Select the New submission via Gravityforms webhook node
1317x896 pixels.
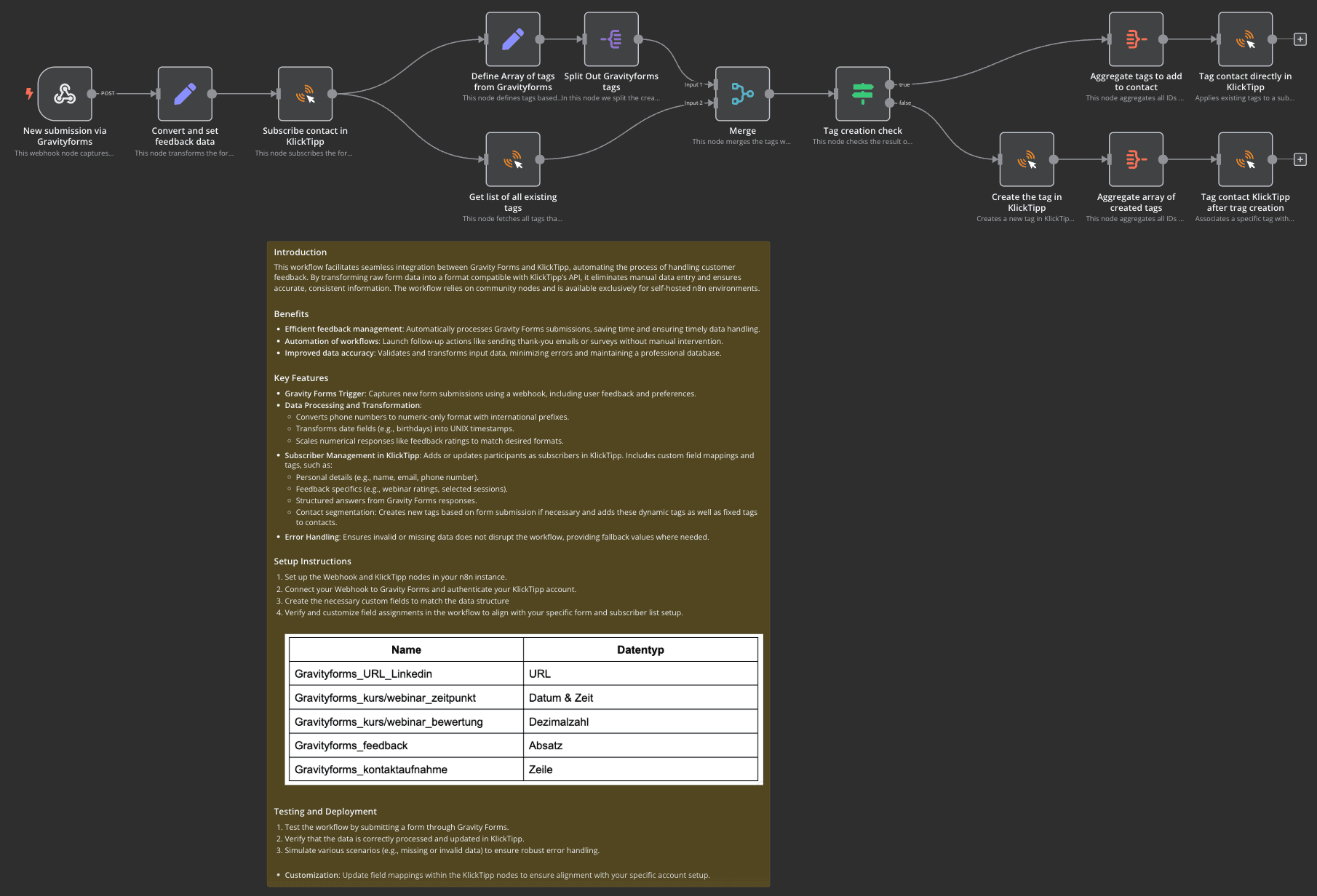pos(65,94)
